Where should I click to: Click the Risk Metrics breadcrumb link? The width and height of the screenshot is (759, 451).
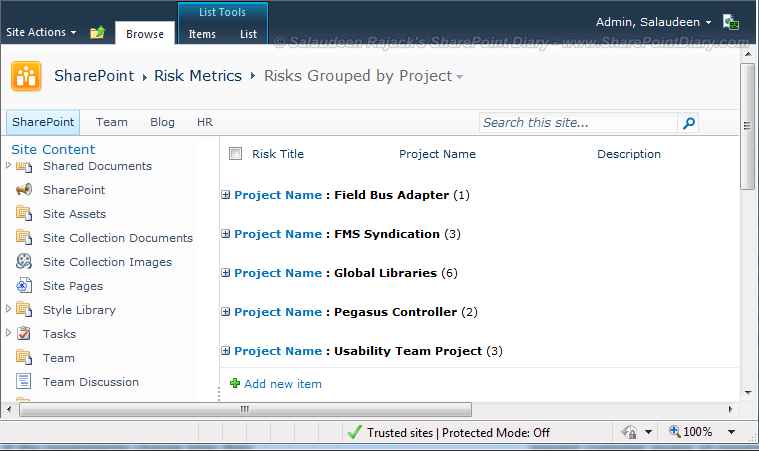click(198, 76)
